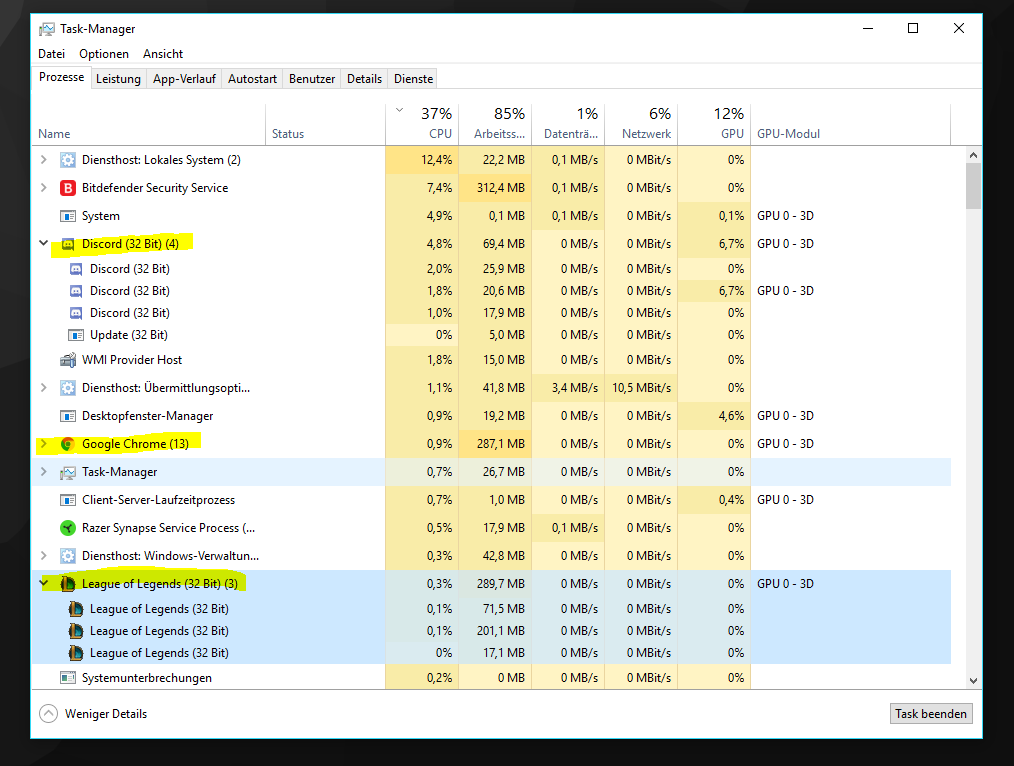Switch to the Autostart tab
The image size is (1014, 766).
(252, 79)
